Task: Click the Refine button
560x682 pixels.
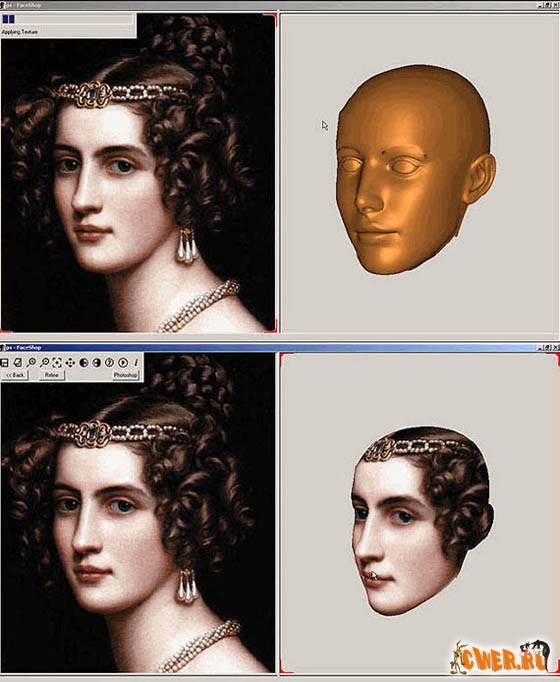Action: tap(52, 375)
